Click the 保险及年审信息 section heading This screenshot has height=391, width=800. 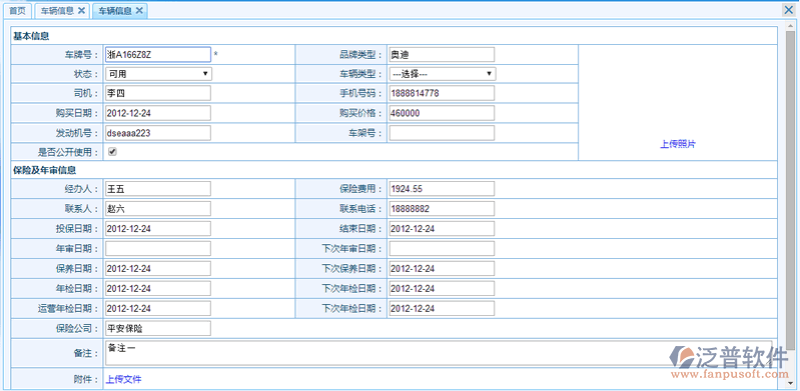tap(45, 169)
